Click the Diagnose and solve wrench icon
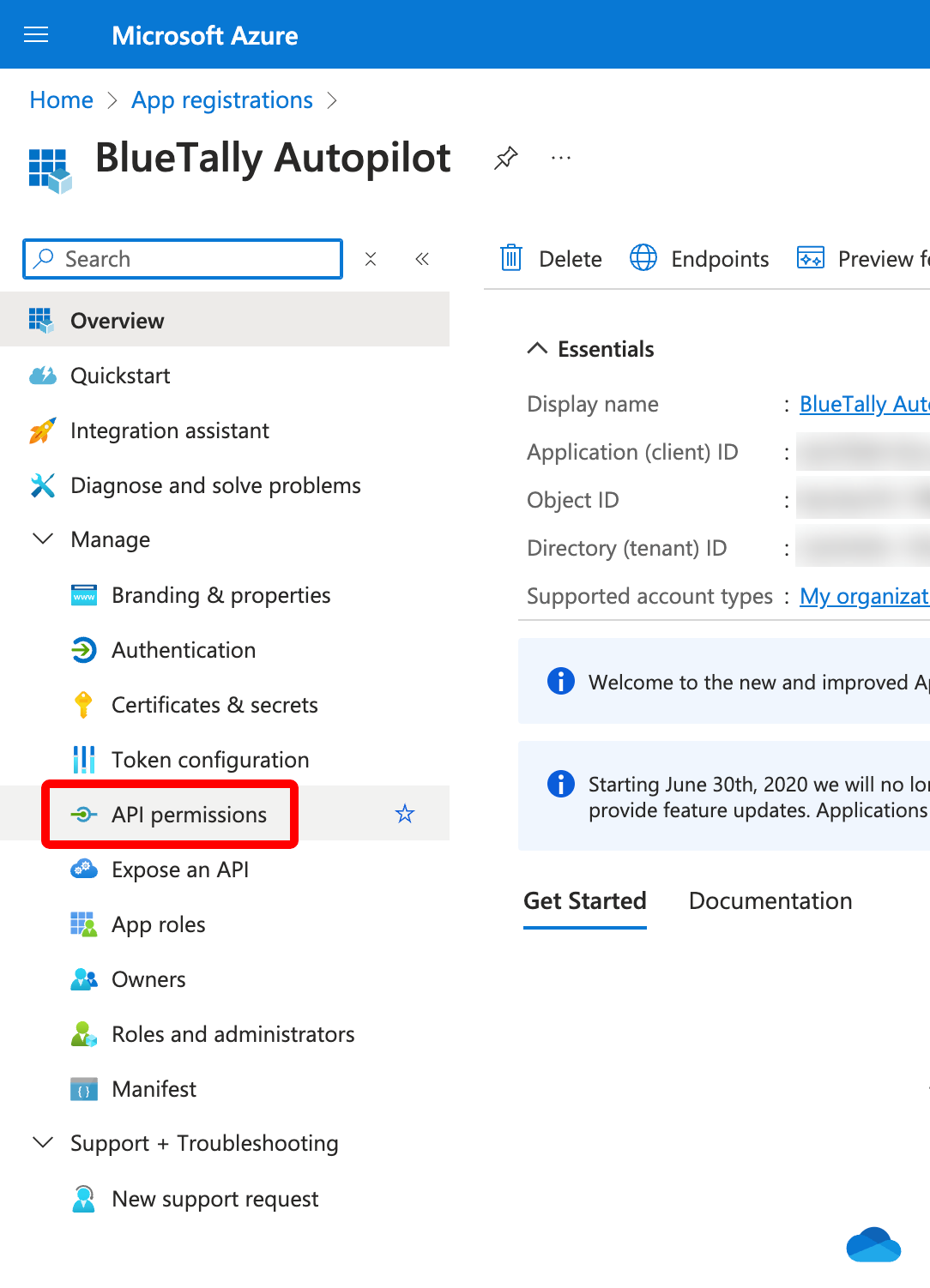 tap(42, 485)
